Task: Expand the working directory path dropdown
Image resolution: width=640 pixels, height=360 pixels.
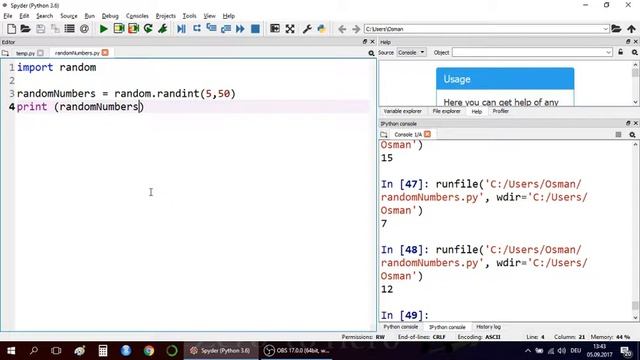Action: tap(605, 29)
